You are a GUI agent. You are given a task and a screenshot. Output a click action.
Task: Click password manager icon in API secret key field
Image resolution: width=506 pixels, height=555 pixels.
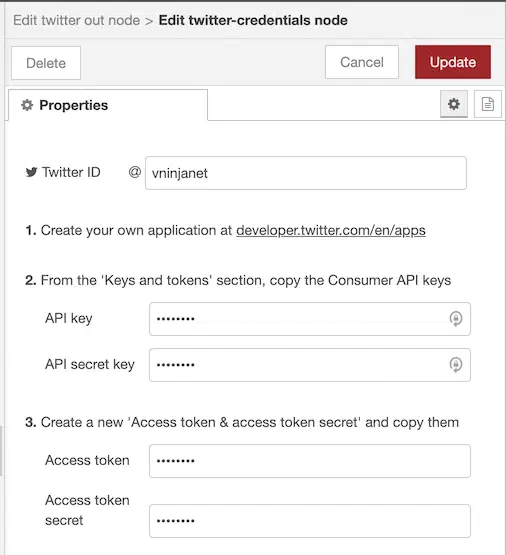click(x=456, y=365)
